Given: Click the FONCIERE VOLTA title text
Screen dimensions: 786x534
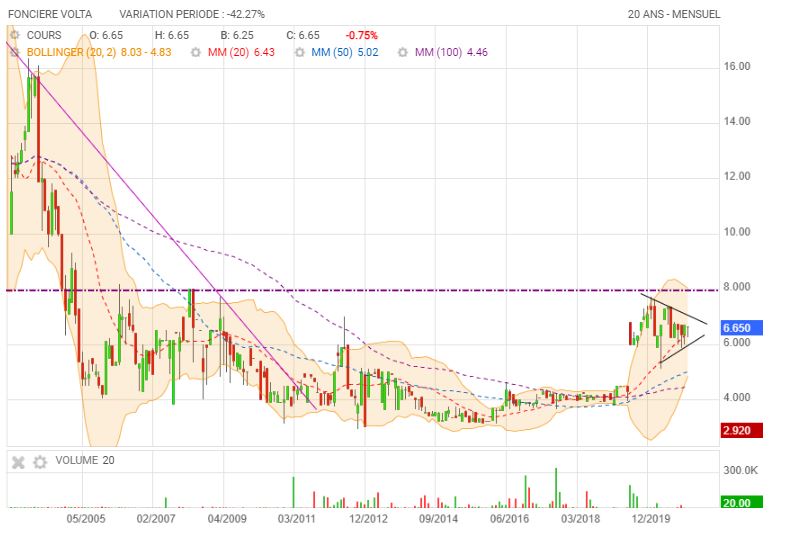Looking at the screenshot, I should (50, 14).
